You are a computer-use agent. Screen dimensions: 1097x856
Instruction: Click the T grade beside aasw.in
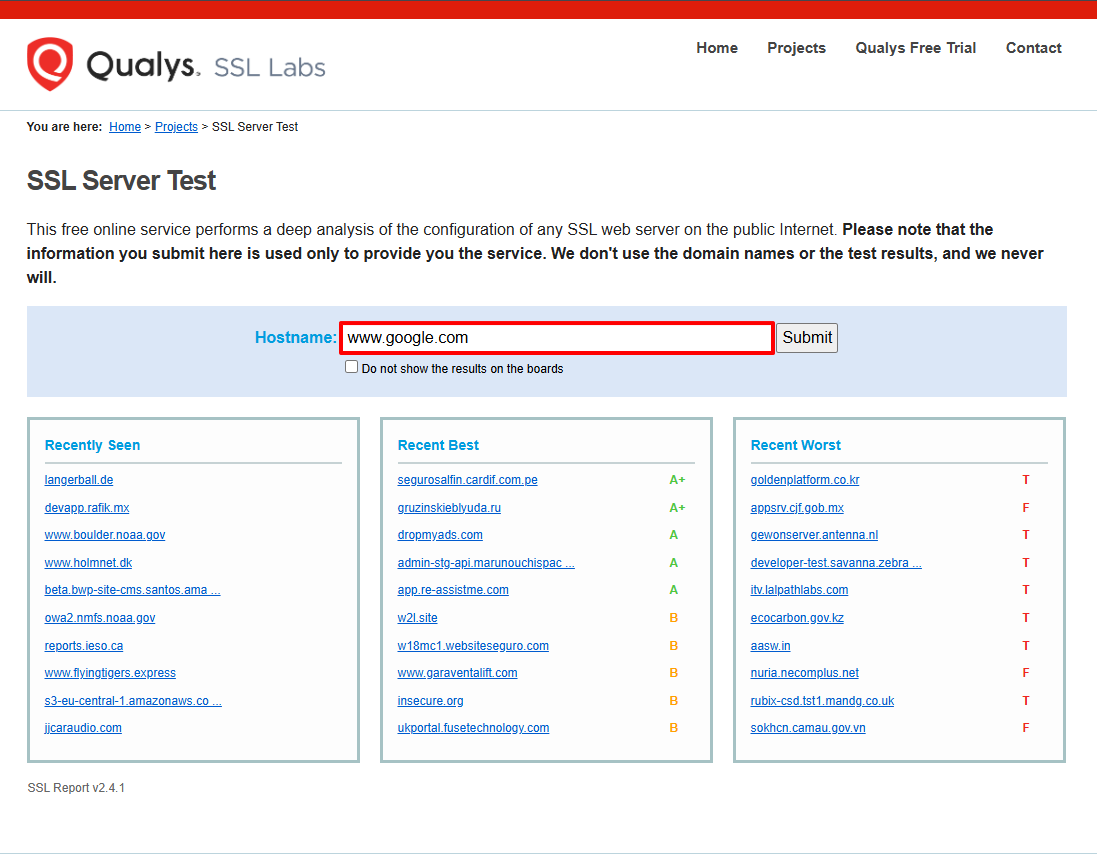(1026, 646)
